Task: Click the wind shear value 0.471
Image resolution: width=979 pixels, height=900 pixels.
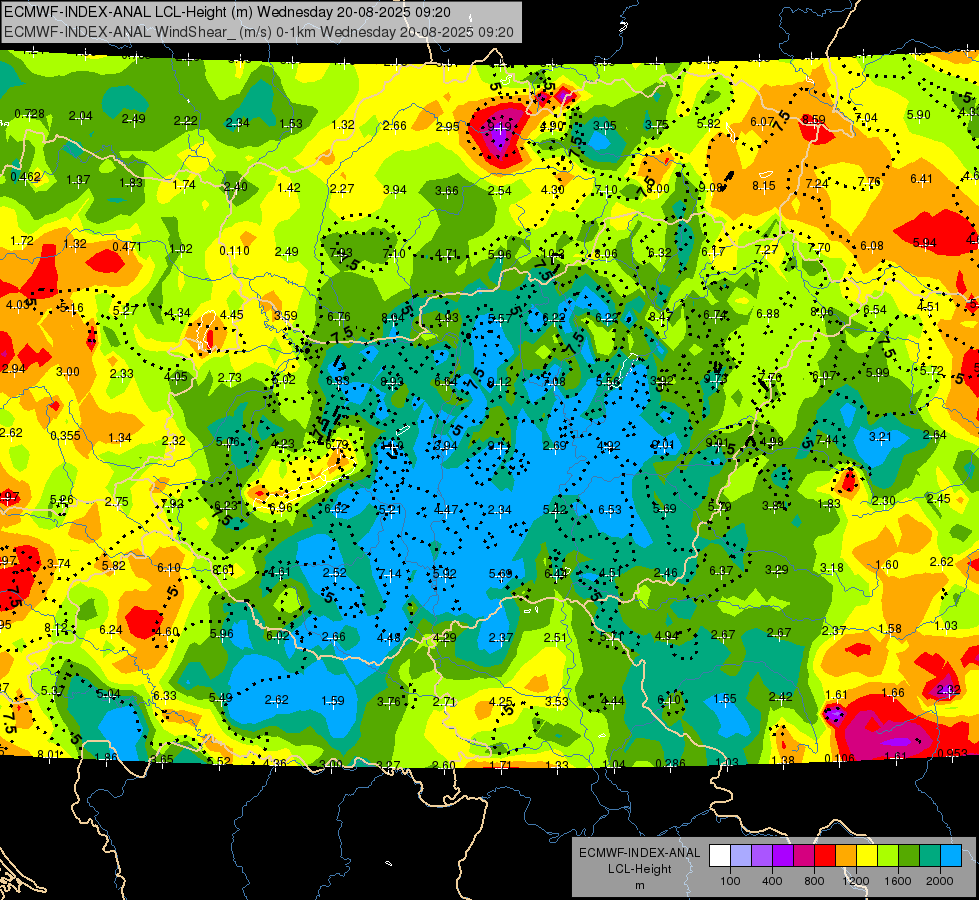Action: pos(127,247)
